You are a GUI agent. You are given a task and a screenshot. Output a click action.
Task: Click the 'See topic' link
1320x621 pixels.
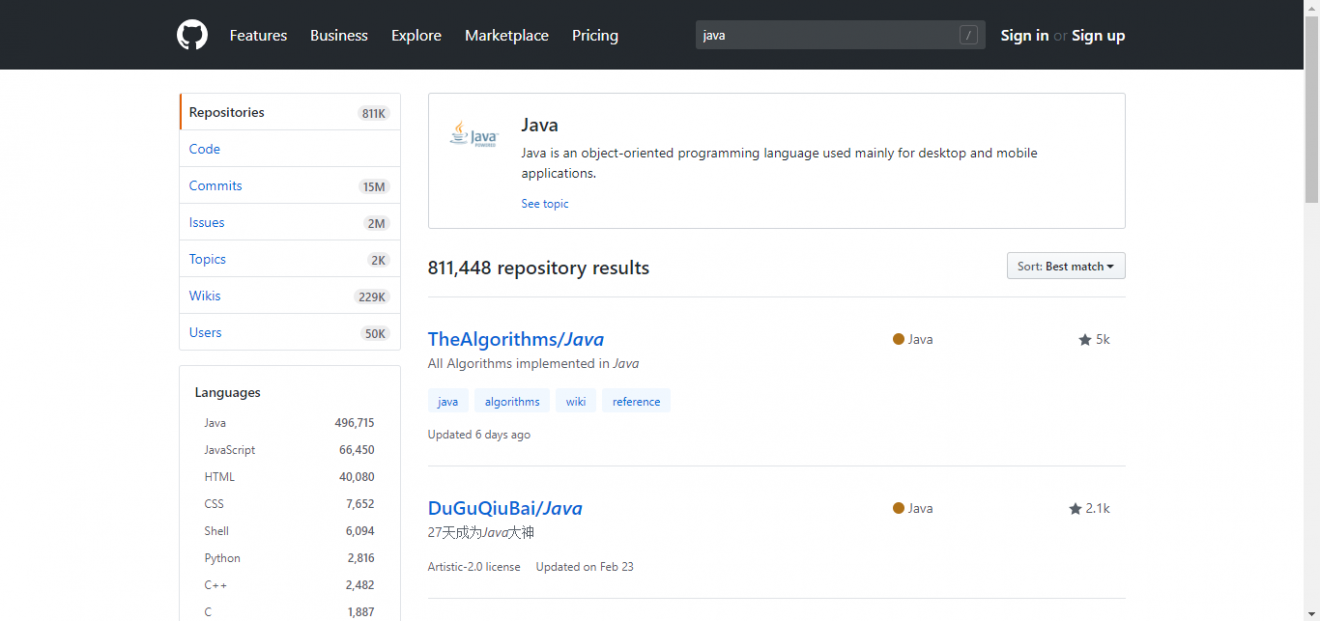point(544,204)
